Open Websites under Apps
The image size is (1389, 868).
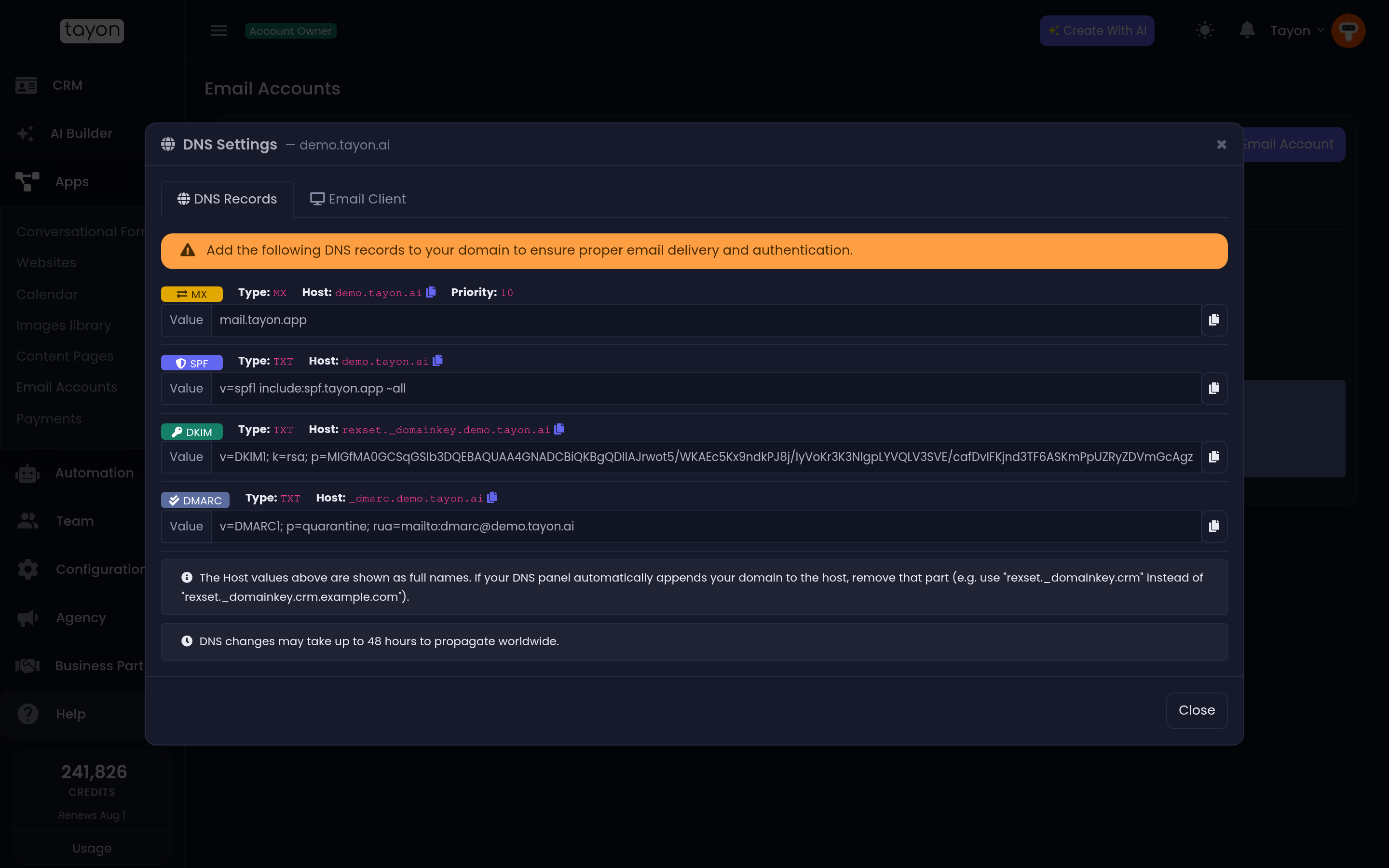tap(46, 262)
